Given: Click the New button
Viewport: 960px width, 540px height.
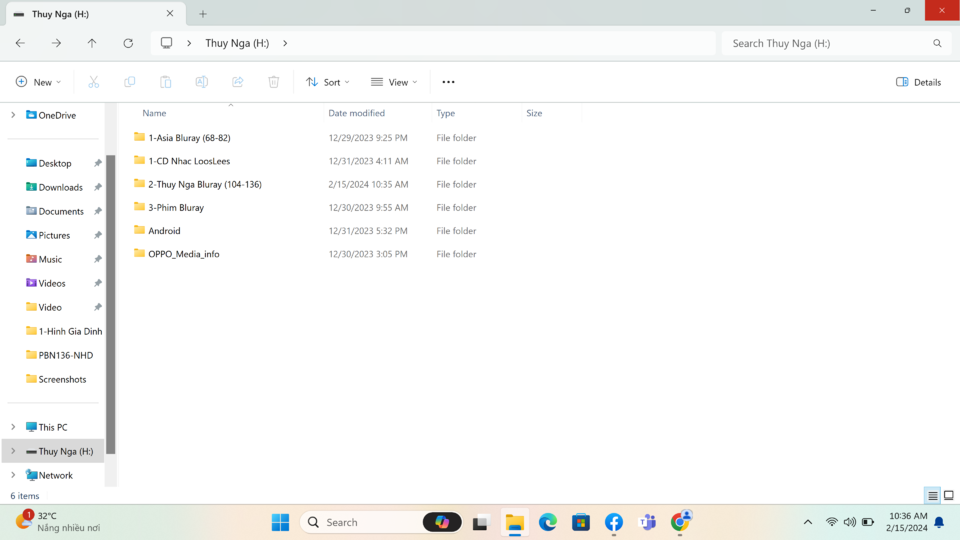Looking at the screenshot, I should click(x=38, y=82).
